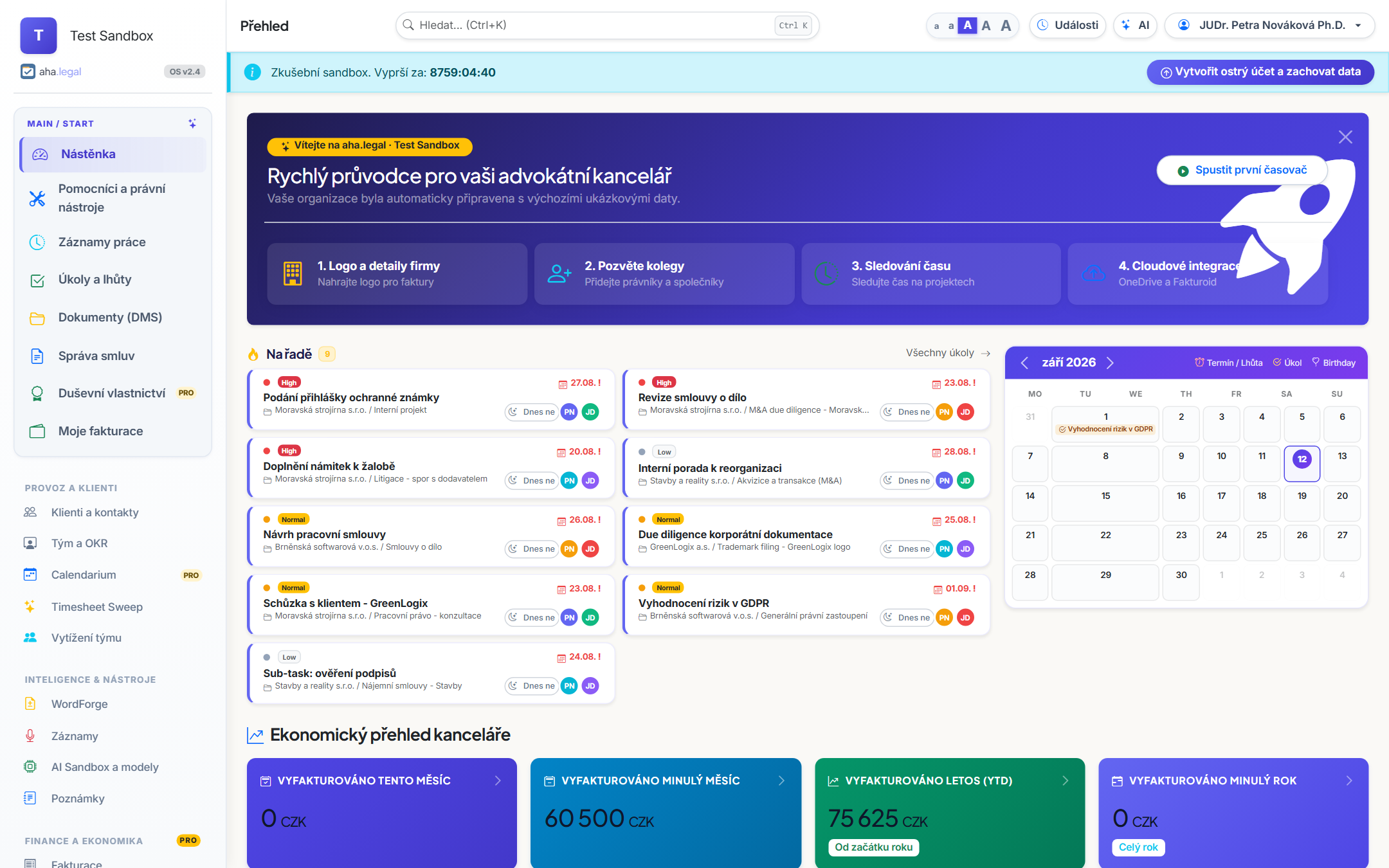The height and width of the screenshot is (868, 1389).
Task: Click the Vytížení týmu icon
Action: [30, 638]
